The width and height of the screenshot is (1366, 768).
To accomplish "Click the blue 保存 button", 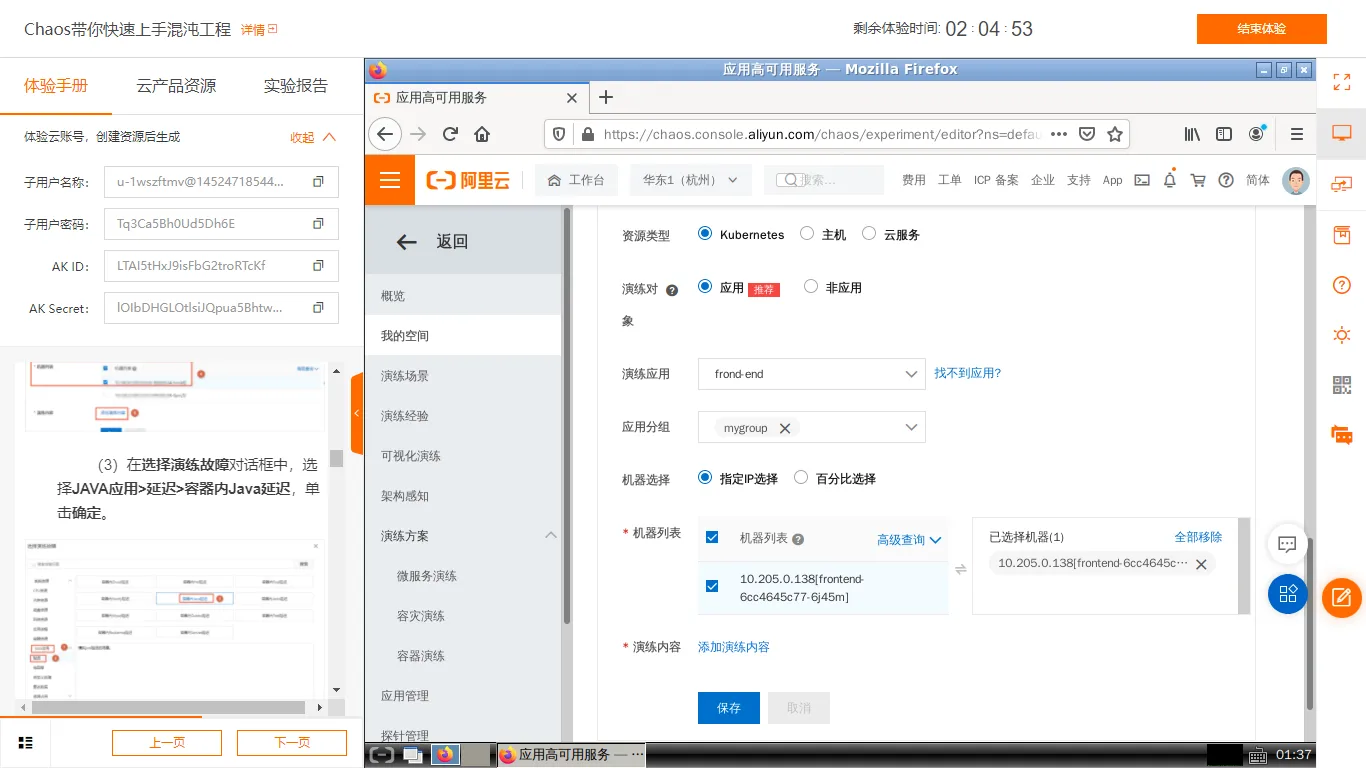I will 729,708.
